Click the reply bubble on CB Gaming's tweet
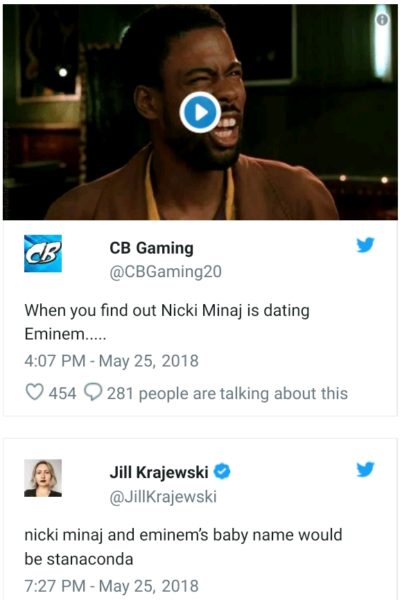400x600 pixels. [x=93, y=392]
